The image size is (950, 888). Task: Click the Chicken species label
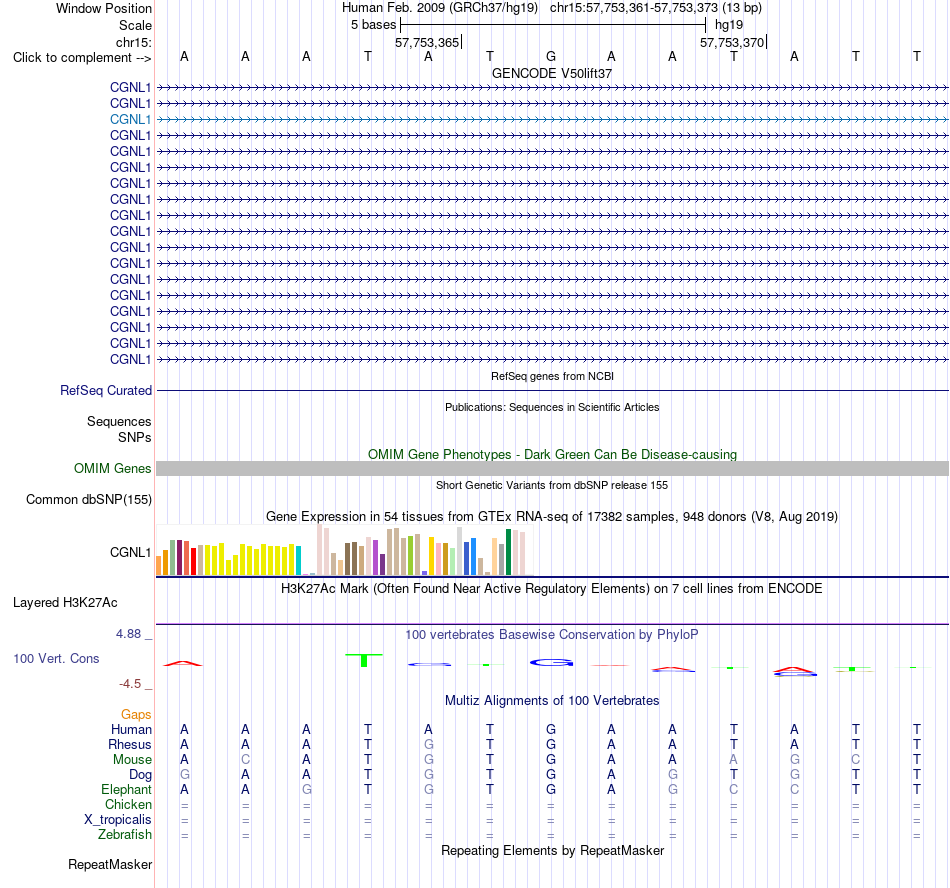pos(128,804)
